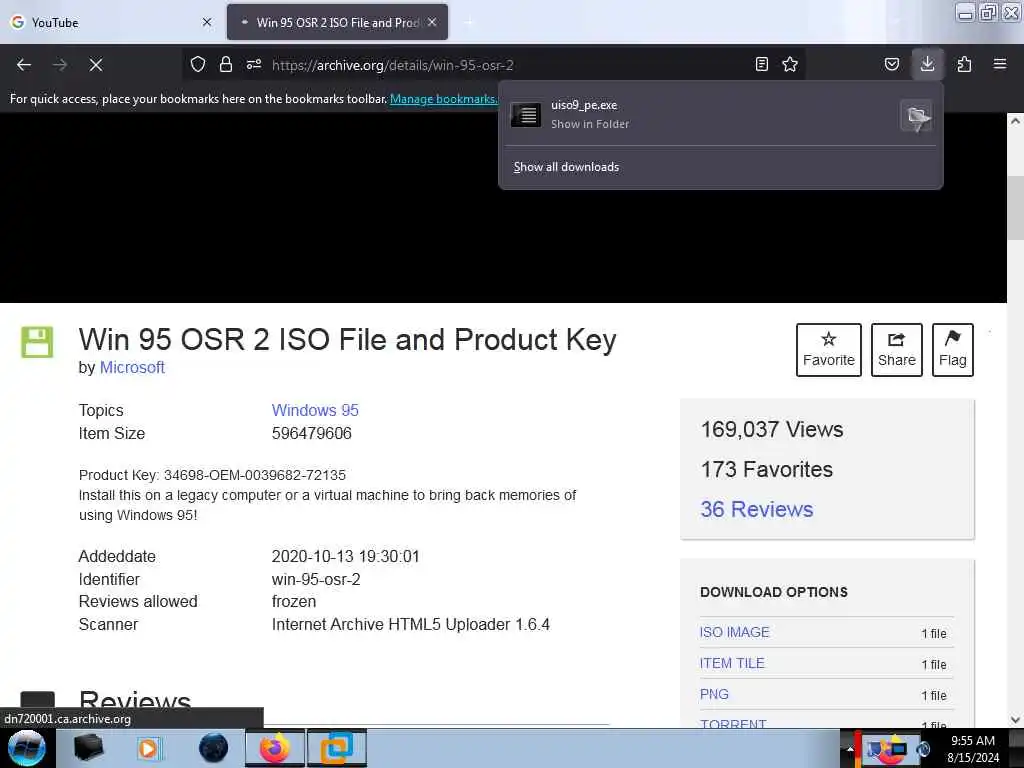Download the ISO IMAGE option
The width and height of the screenshot is (1024, 768).
[735, 632]
